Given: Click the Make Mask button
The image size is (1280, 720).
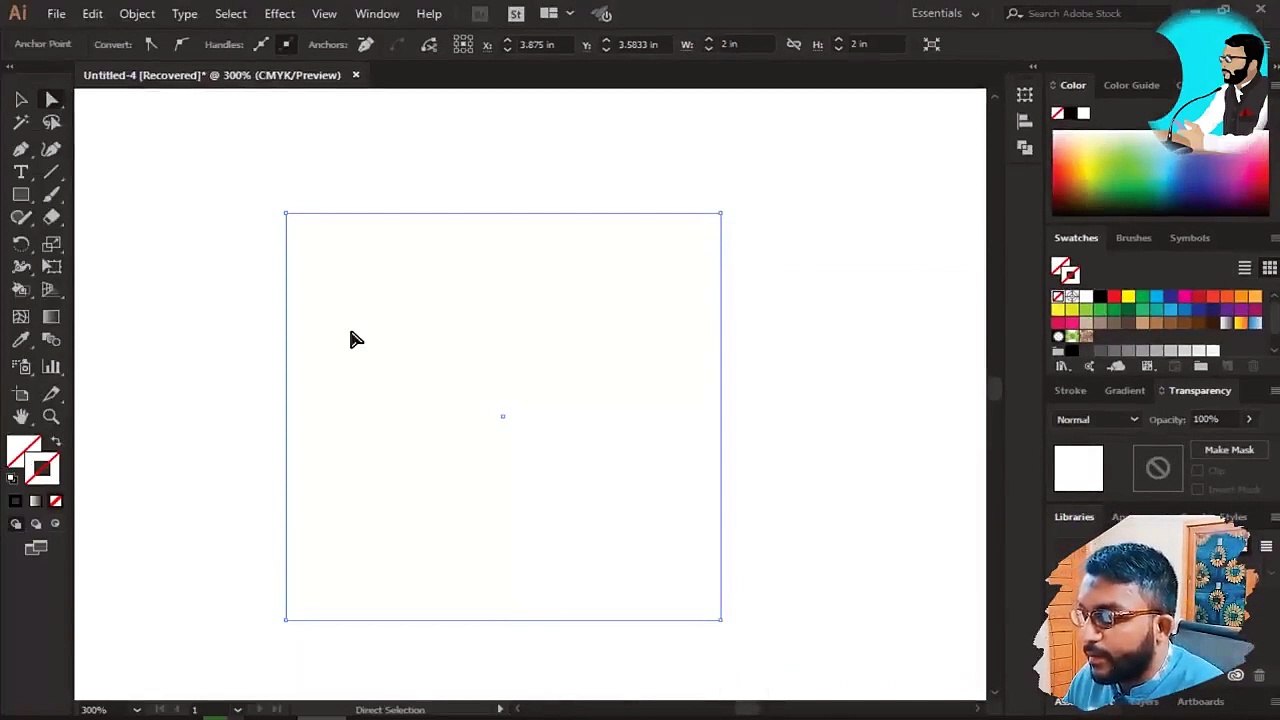Looking at the screenshot, I should click(x=1229, y=450).
